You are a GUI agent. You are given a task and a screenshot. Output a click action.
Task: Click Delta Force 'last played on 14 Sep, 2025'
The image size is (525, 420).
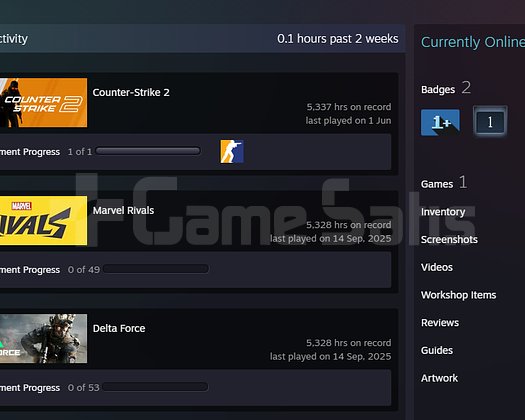click(x=330, y=356)
